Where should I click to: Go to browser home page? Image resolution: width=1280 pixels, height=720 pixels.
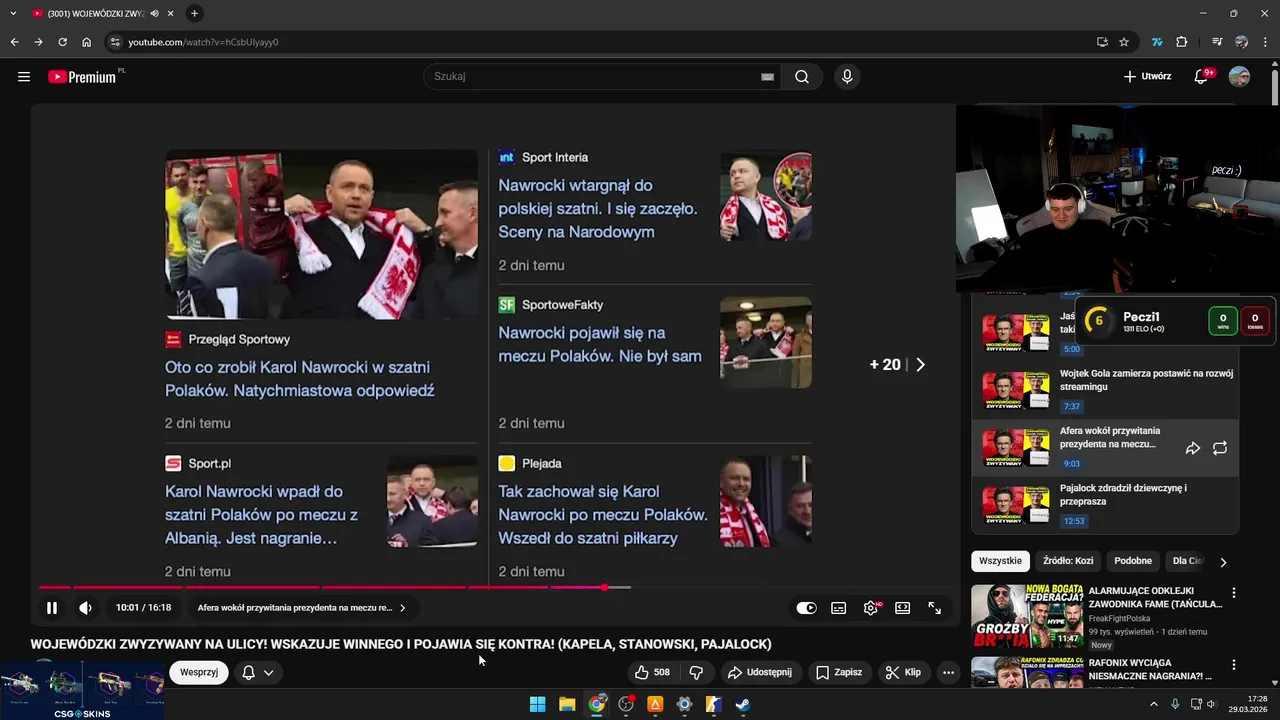86,42
